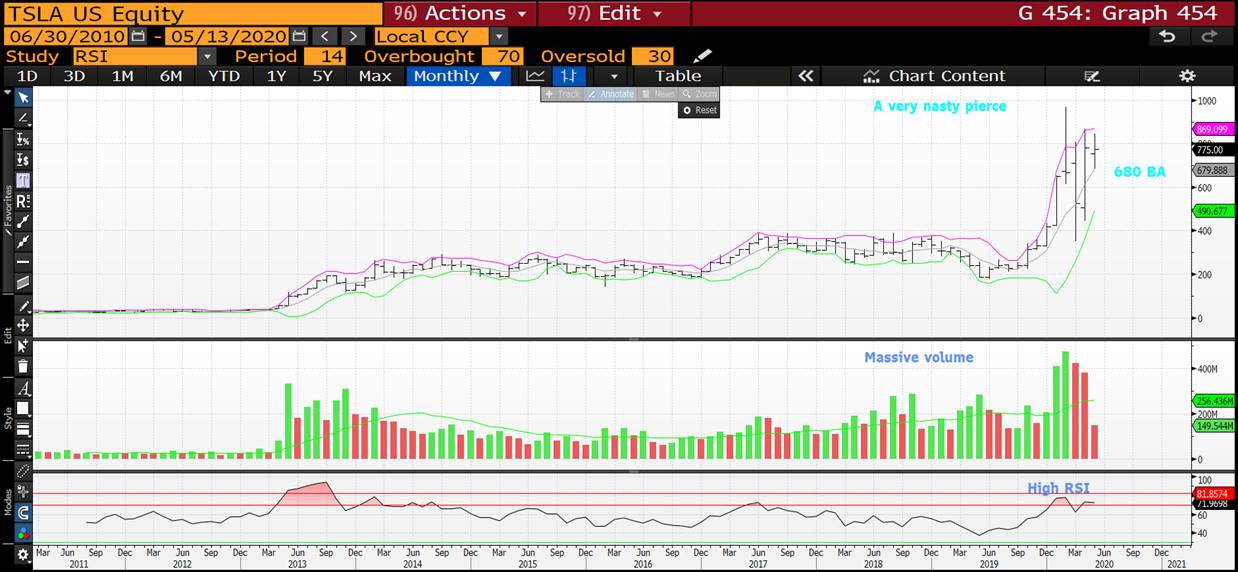Image resolution: width=1238 pixels, height=572 pixels.
Task: Open end date calendar picker
Action: pos(299,36)
